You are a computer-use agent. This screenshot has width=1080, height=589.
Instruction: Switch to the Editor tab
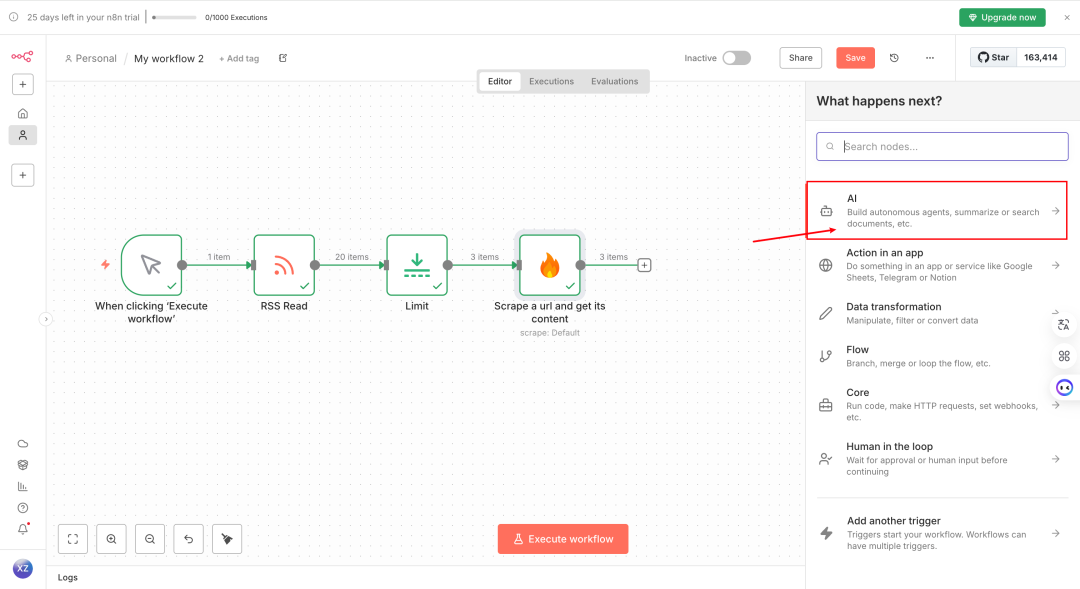500,81
